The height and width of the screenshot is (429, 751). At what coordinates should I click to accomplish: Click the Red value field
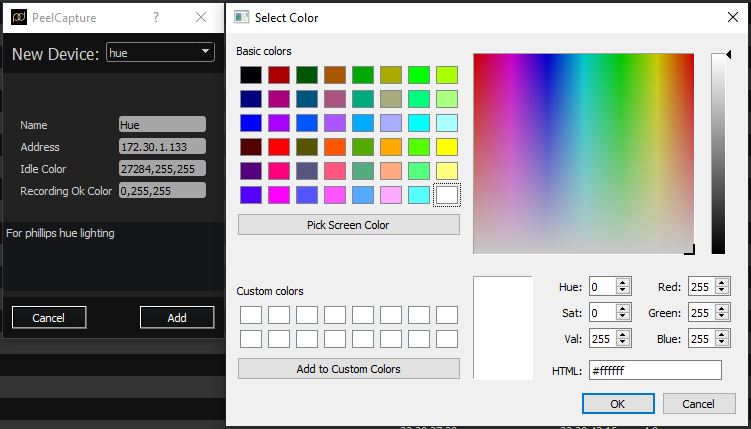pos(701,287)
